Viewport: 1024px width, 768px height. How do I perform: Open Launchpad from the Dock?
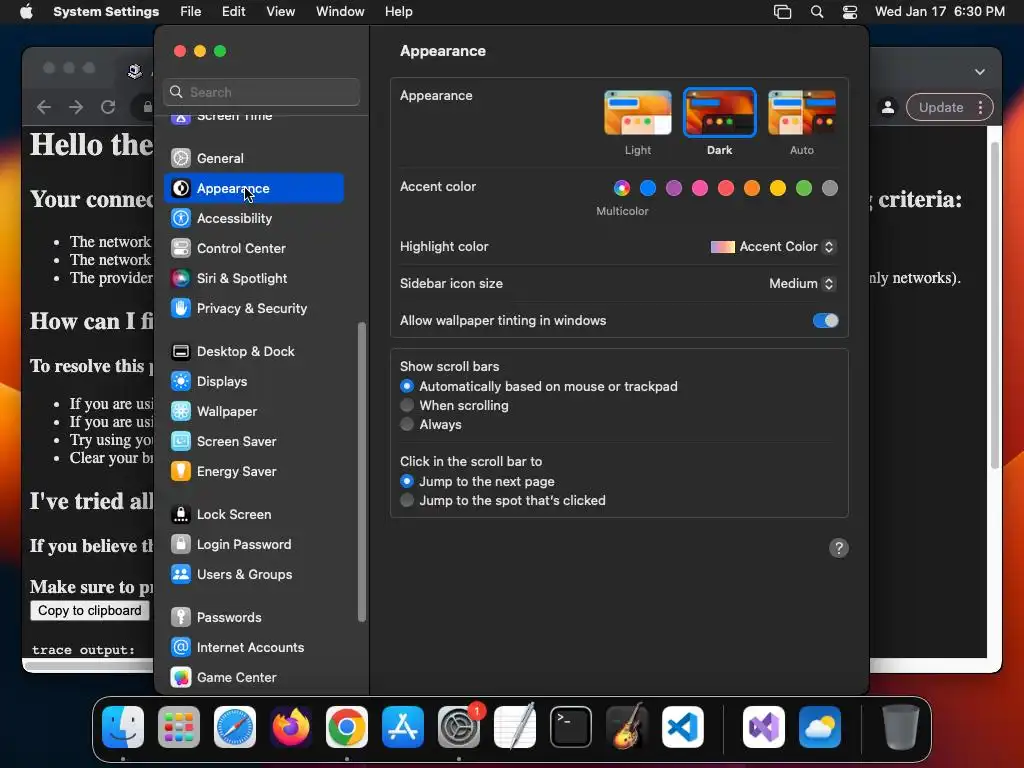coord(179,727)
